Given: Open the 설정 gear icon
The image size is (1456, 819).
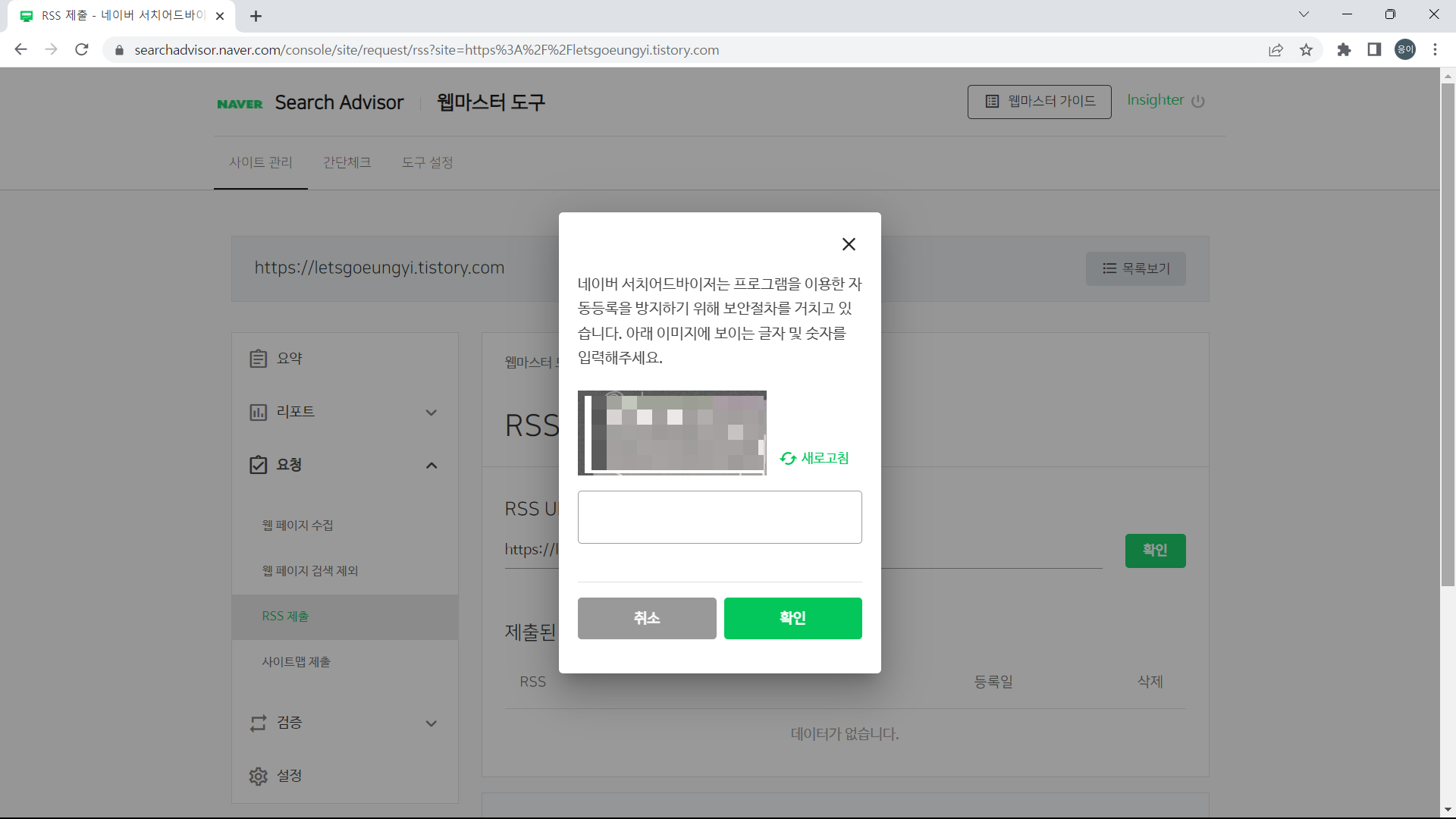Looking at the screenshot, I should tap(259, 776).
